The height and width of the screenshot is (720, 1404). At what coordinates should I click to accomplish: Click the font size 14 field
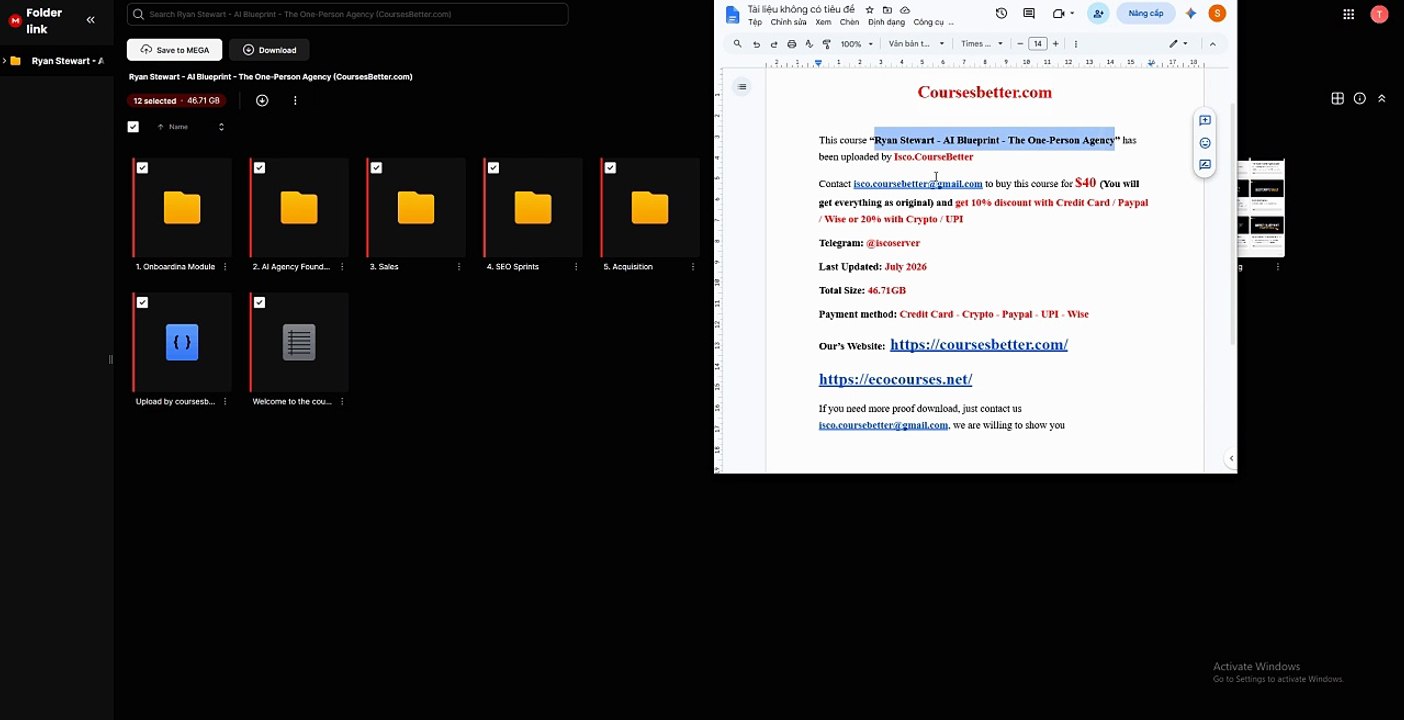(1038, 44)
